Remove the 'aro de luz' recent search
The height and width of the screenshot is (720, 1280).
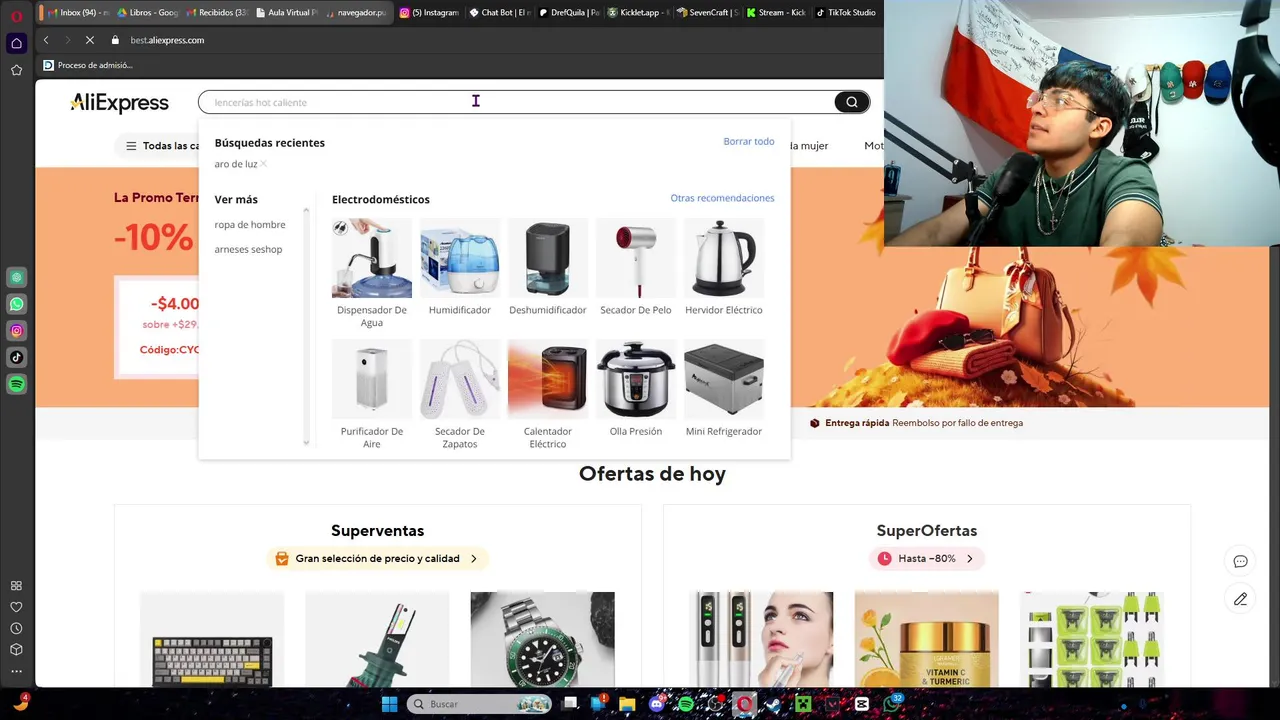coord(263,164)
